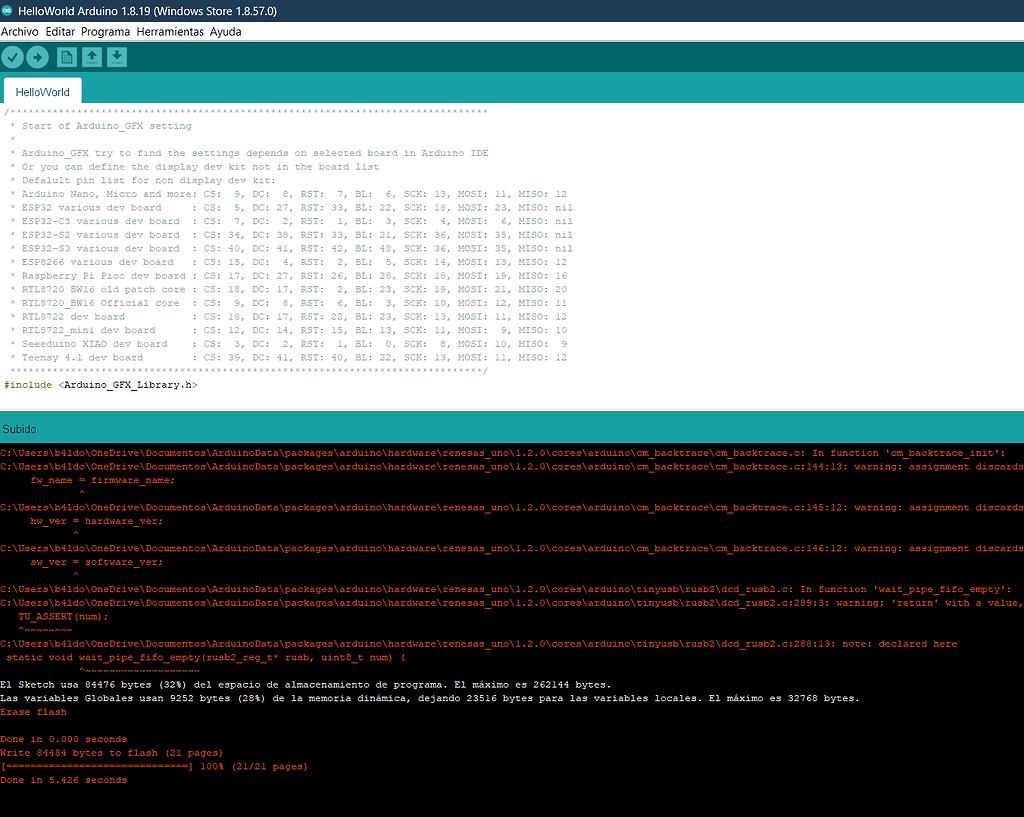Open the Ayuda menu
Viewport: 1024px width, 817px height.
click(225, 31)
